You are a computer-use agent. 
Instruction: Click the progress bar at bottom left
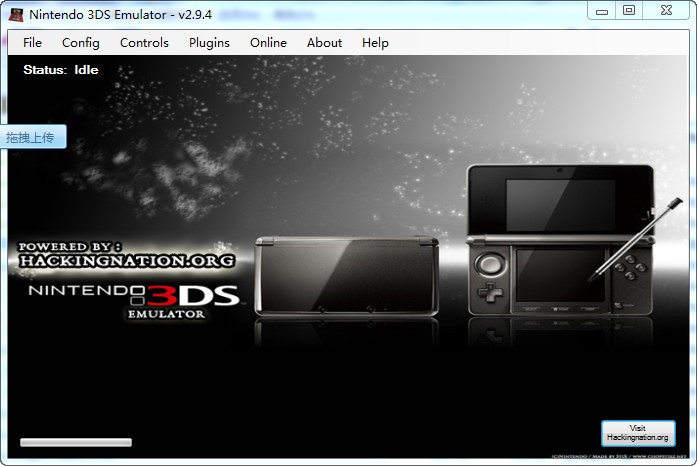(76, 442)
